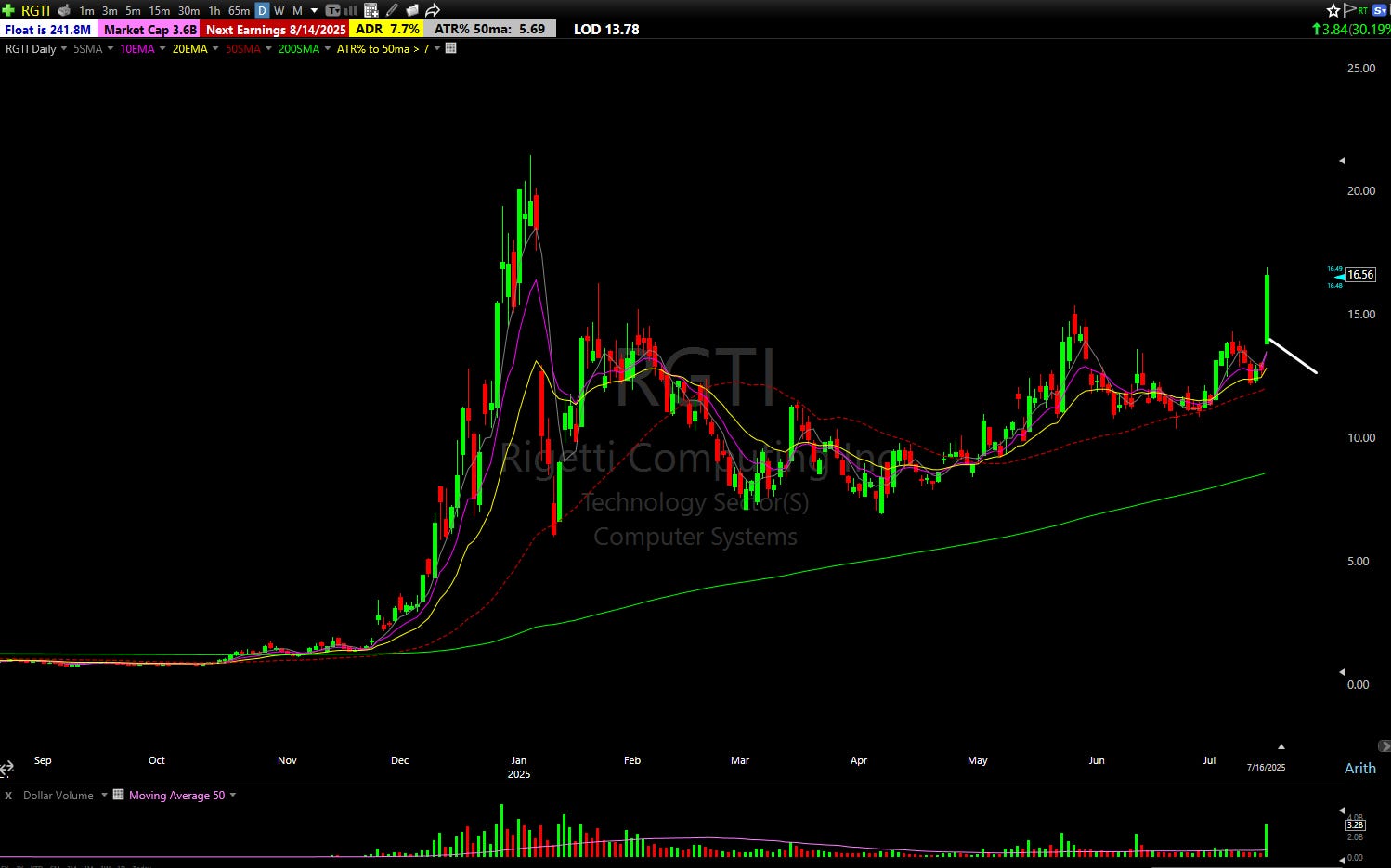Click the green plus add-symbol icon
Viewport: 1391px width, 868px height.
tap(8, 10)
